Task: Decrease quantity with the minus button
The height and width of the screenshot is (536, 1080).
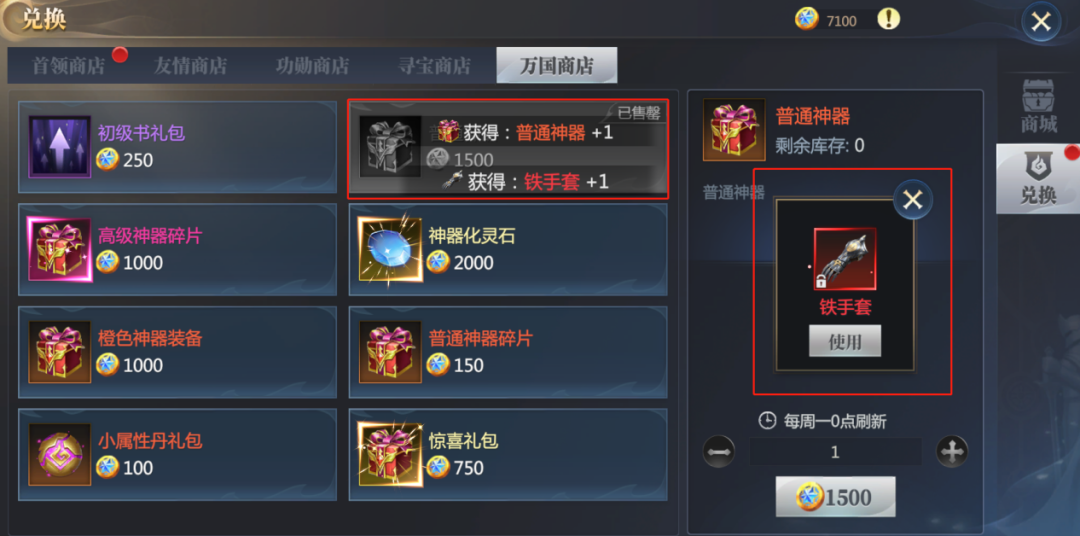Action: 718,452
